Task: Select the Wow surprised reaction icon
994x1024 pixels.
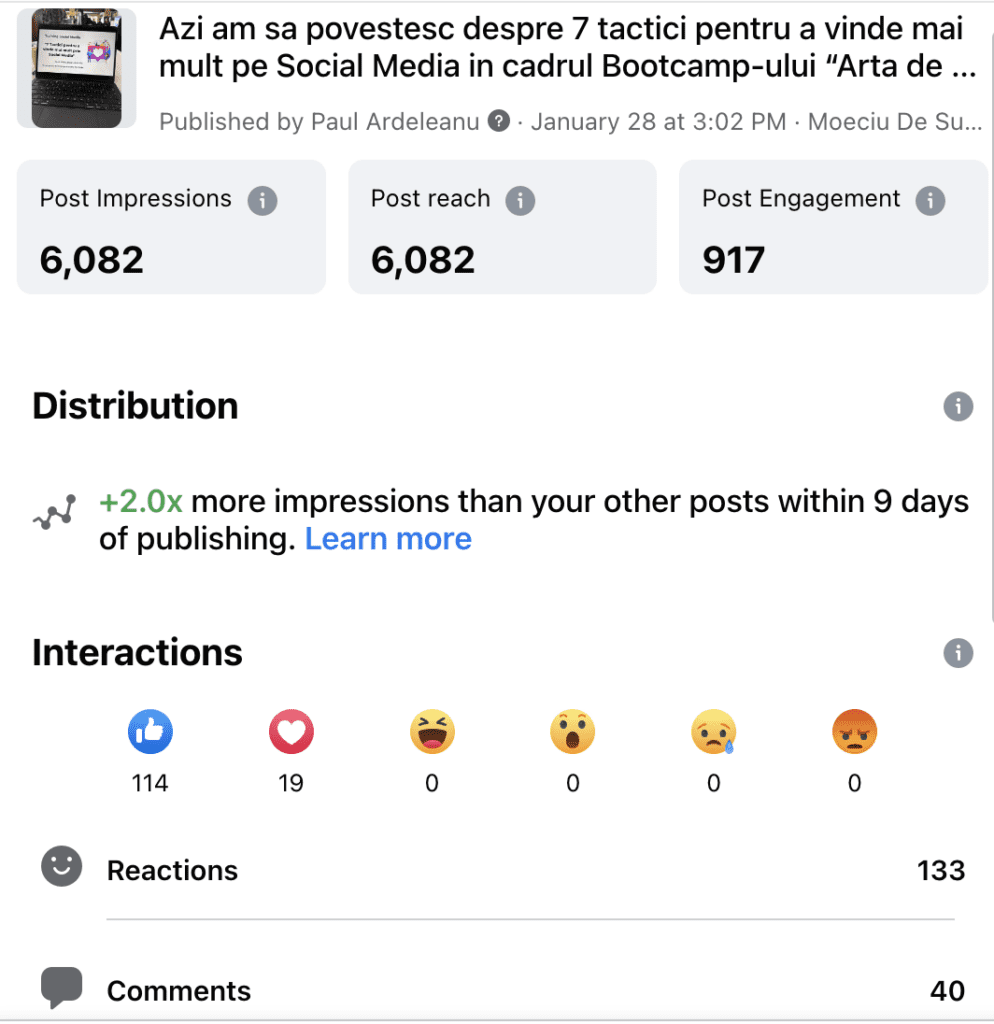Action: pyautogui.click(x=573, y=731)
